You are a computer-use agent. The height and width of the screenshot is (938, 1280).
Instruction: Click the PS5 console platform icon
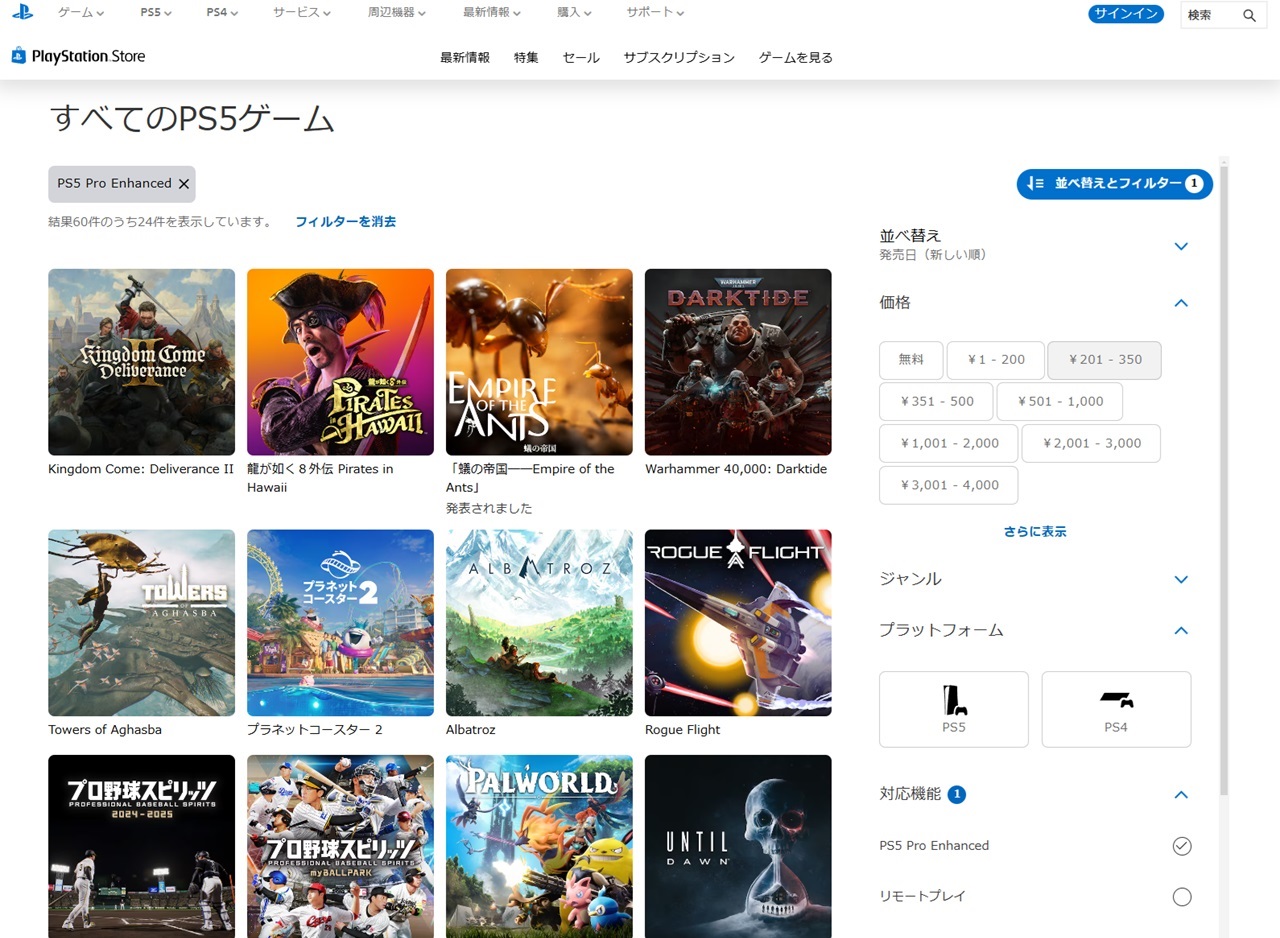click(x=954, y=700)
